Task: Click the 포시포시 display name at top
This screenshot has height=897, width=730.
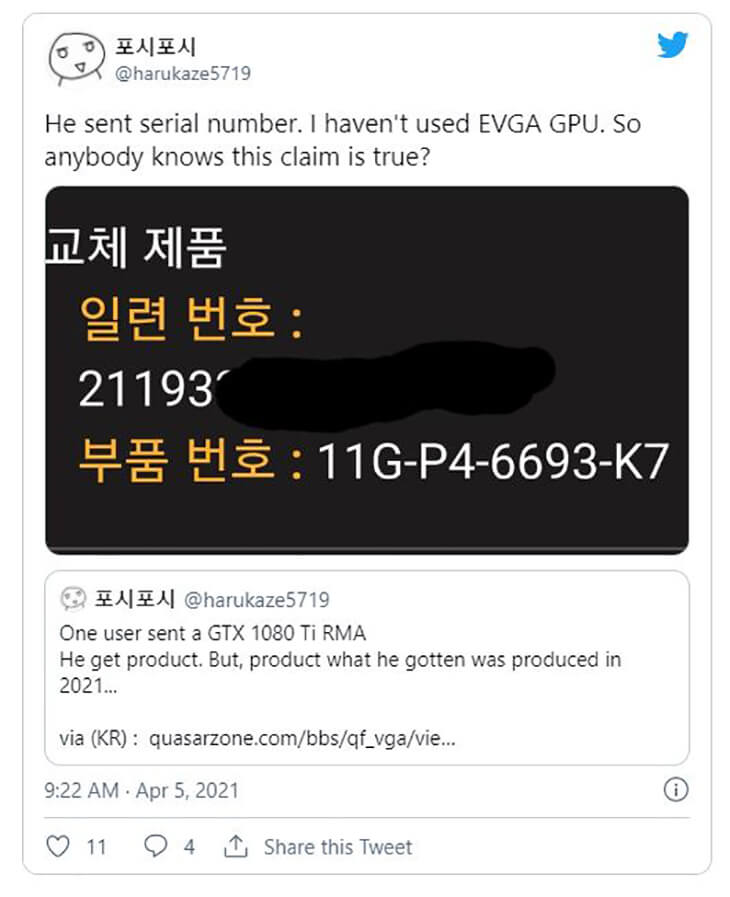Action: coord(156,46)
